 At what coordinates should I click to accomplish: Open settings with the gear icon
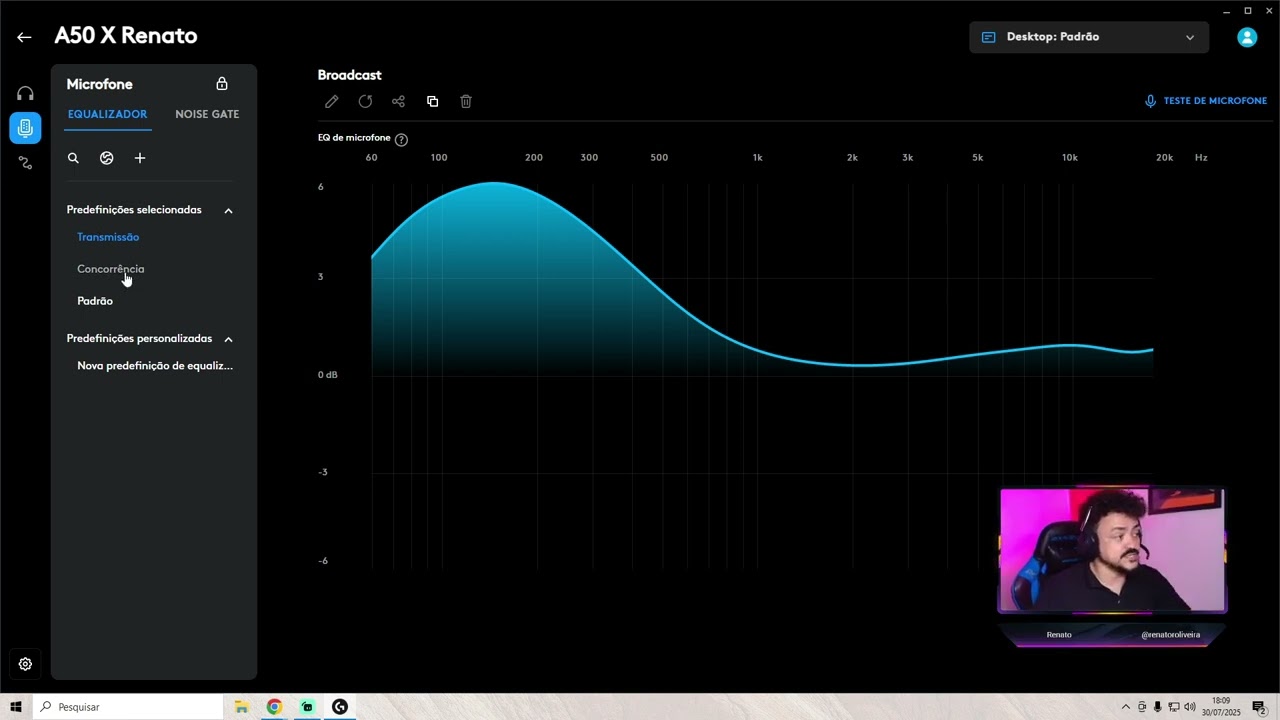pyautogui.click(x=25, y=664)
